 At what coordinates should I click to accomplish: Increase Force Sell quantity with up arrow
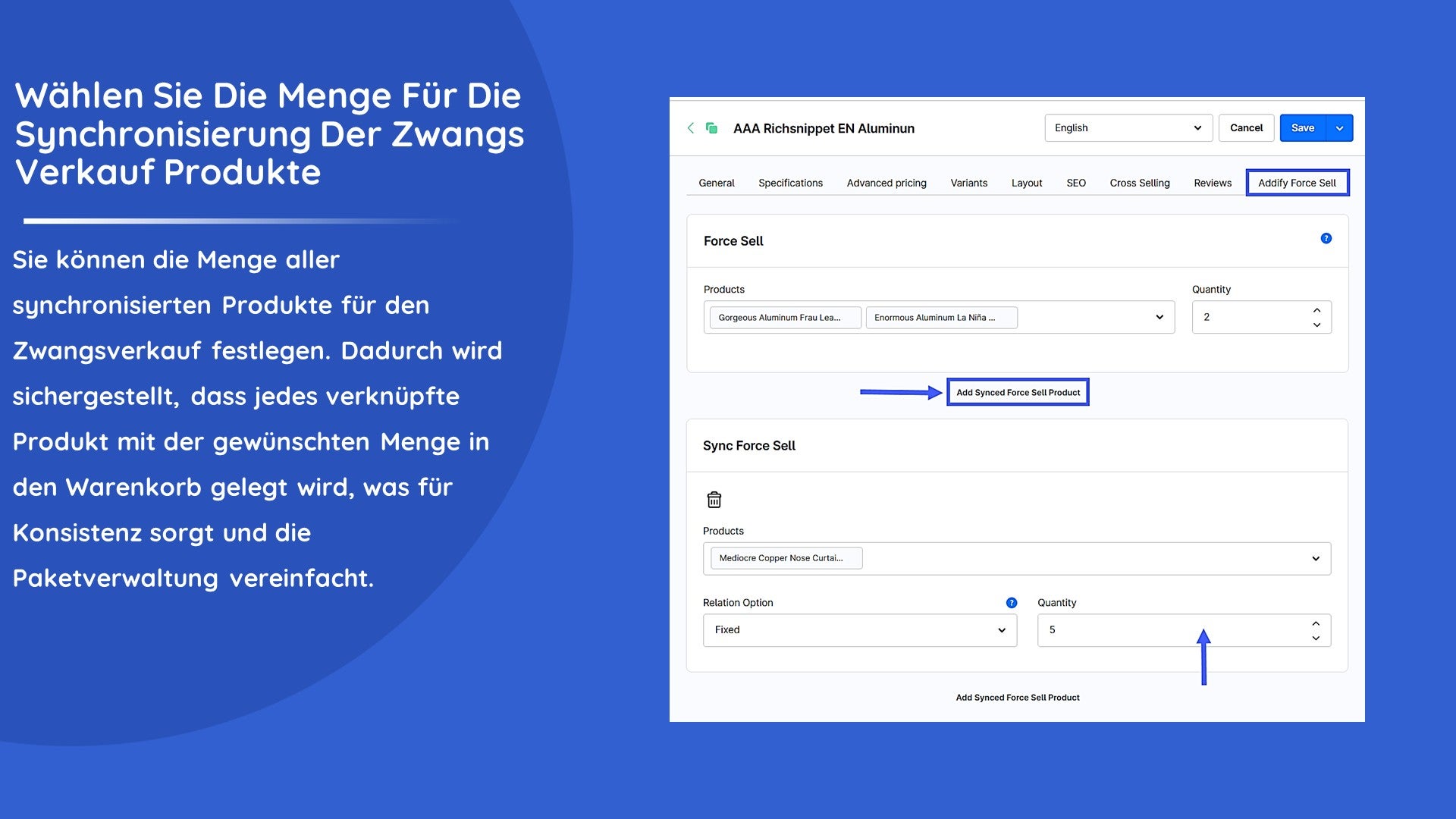click(x=1316, y=310)
